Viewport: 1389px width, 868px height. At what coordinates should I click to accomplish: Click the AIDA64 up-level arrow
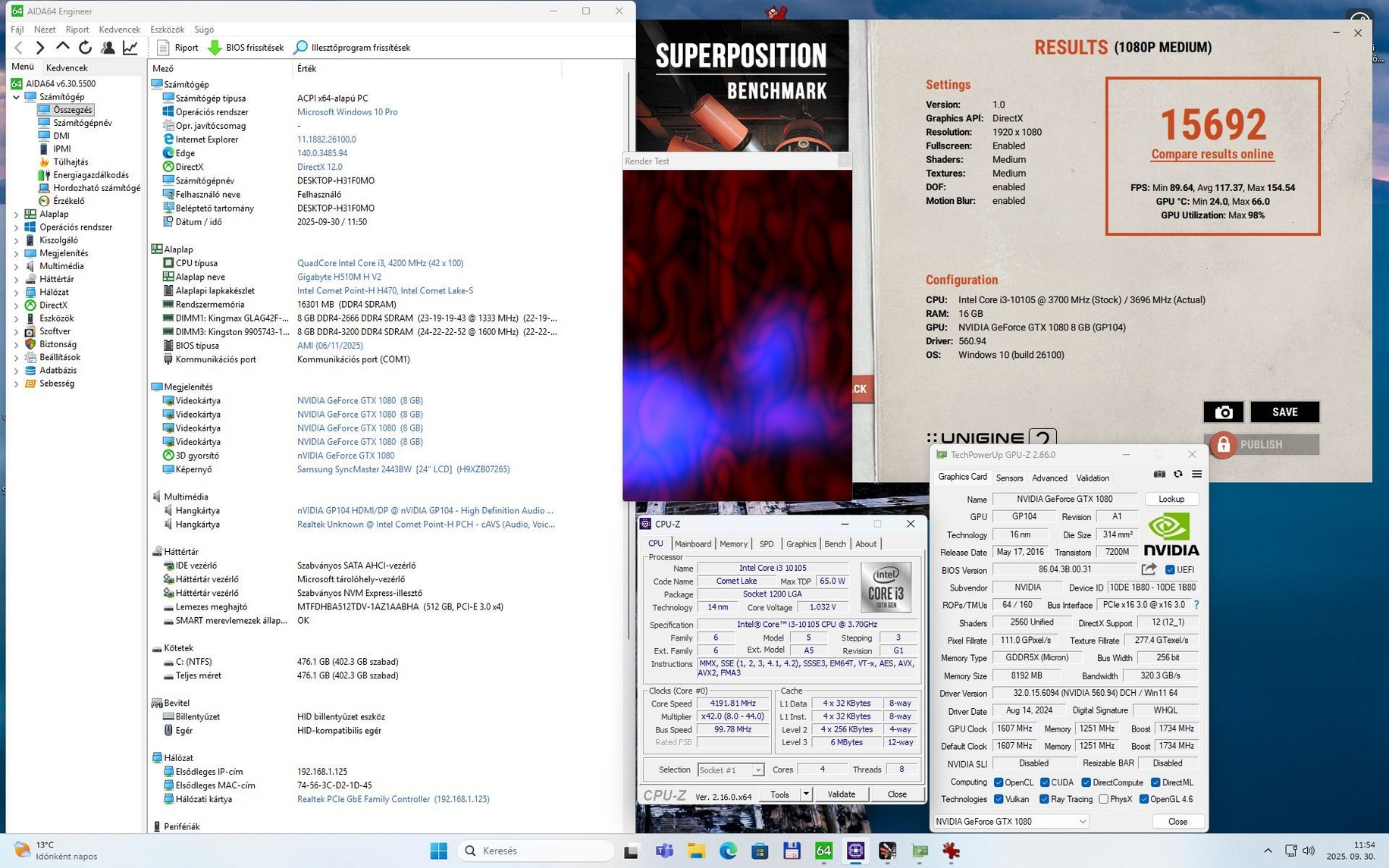click(x=63, y=47)
